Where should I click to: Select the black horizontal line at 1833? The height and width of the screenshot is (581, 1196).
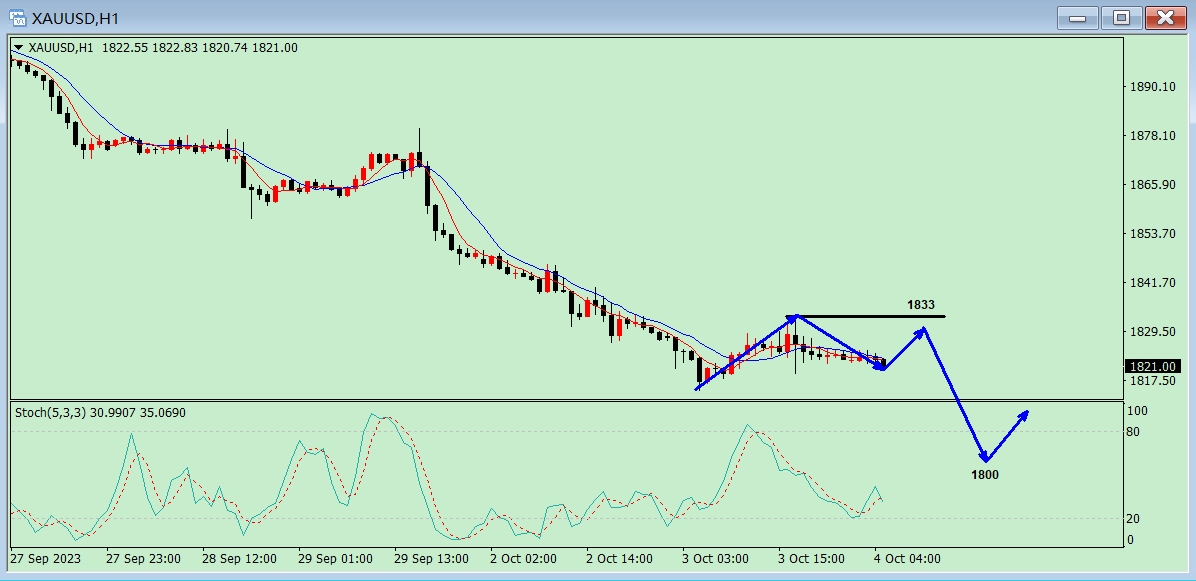tap(870, 316)
